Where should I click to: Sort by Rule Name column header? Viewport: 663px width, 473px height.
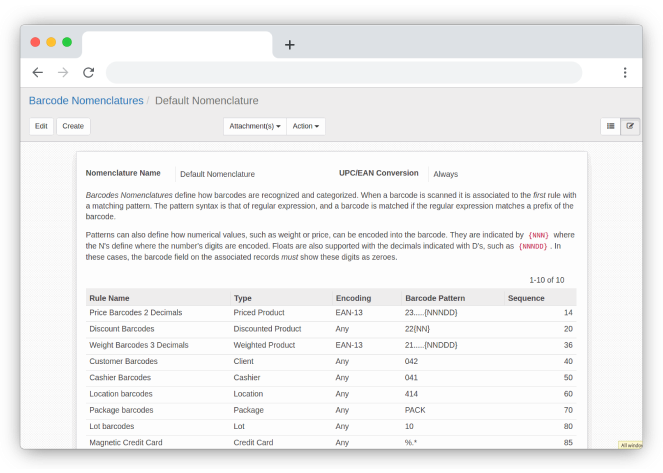[109, 298]
